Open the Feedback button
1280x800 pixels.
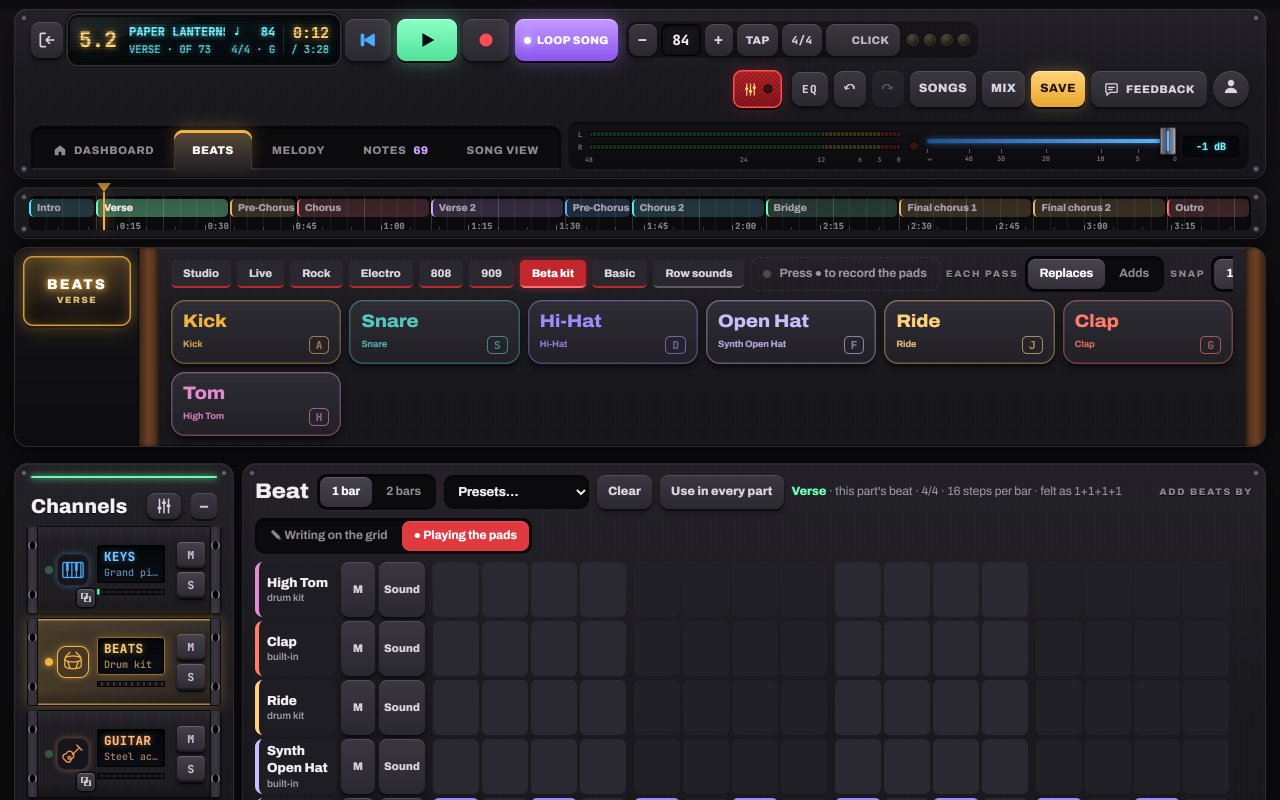(1149, 88)
